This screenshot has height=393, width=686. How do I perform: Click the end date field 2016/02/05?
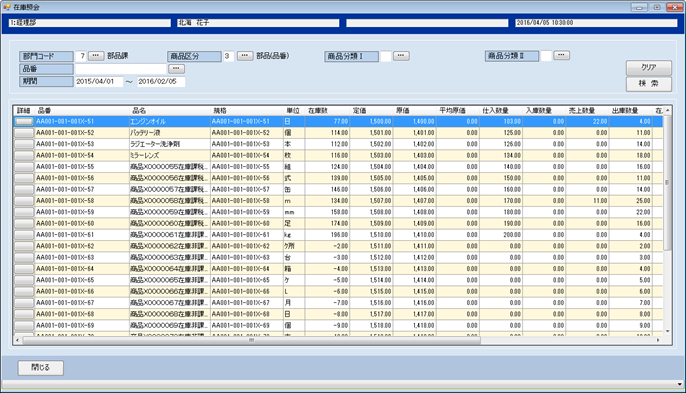pyautogui.click(x=161, y=81)
